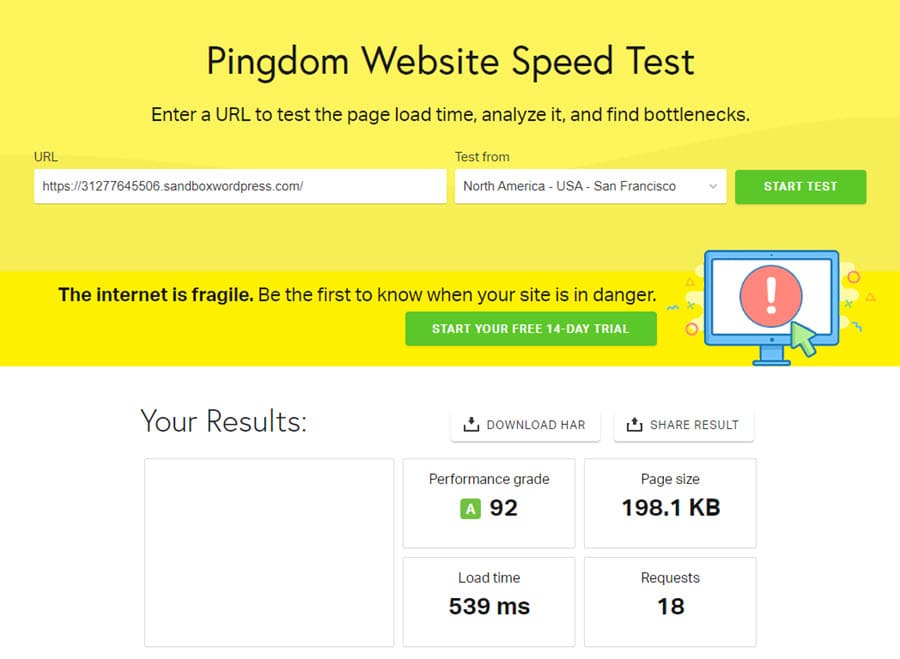Viewport: 900px width, 659px height.
Task: Click the download icon on Download HAR
Action: pos(470,424)
